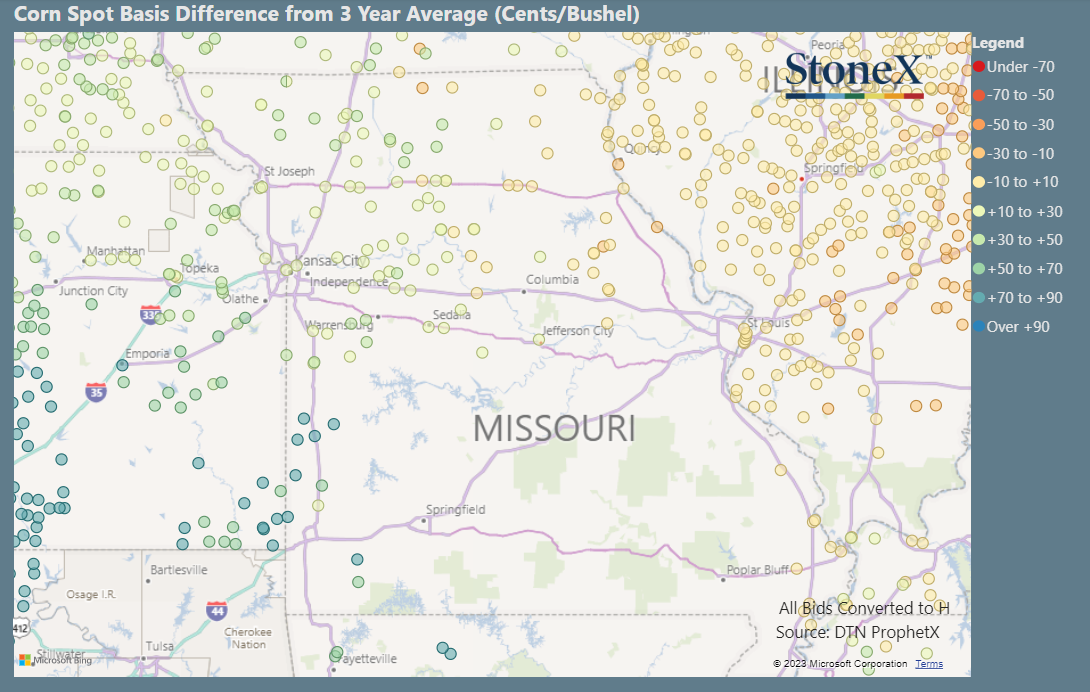
Task: Open the Terms link
Action: [x=929, y=663]
